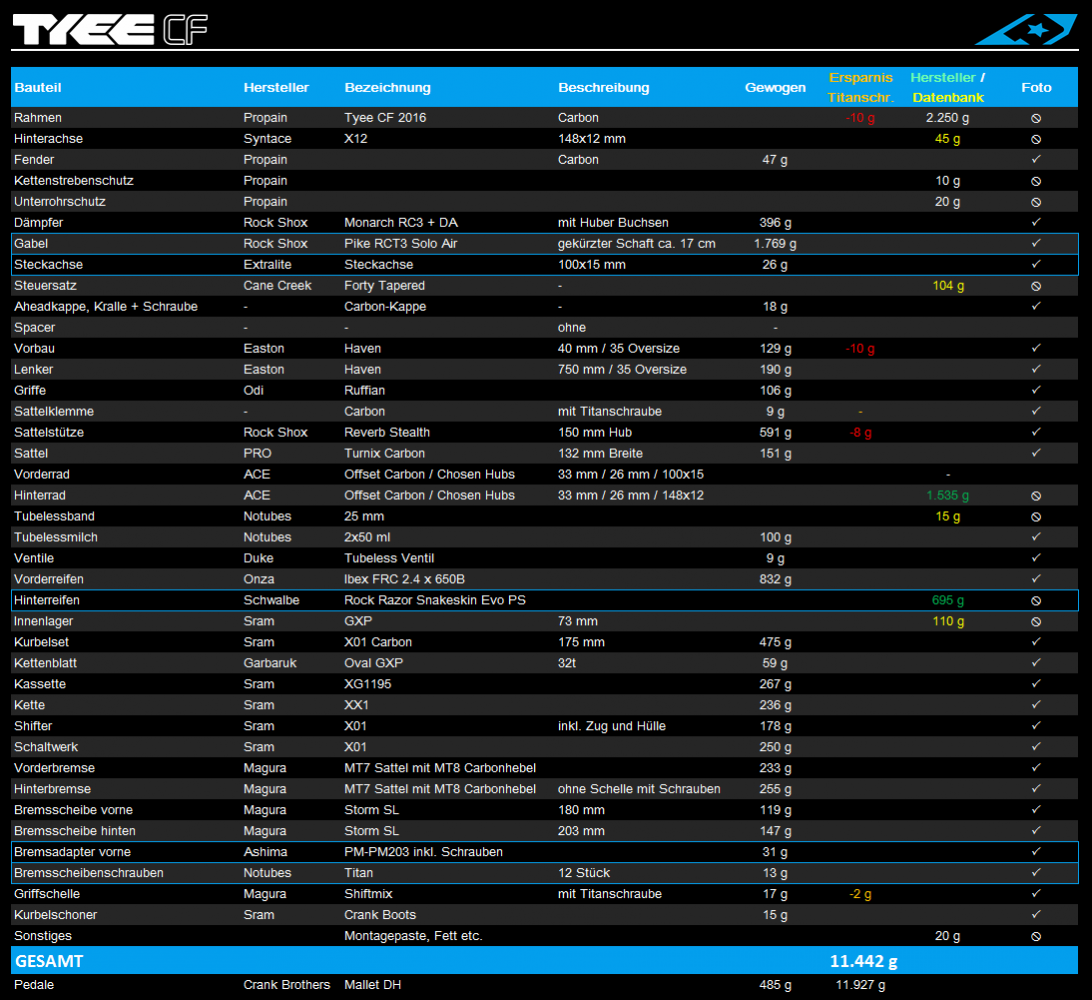Click the Gewogen column header

pyautogui.click(x=775, y=88)
